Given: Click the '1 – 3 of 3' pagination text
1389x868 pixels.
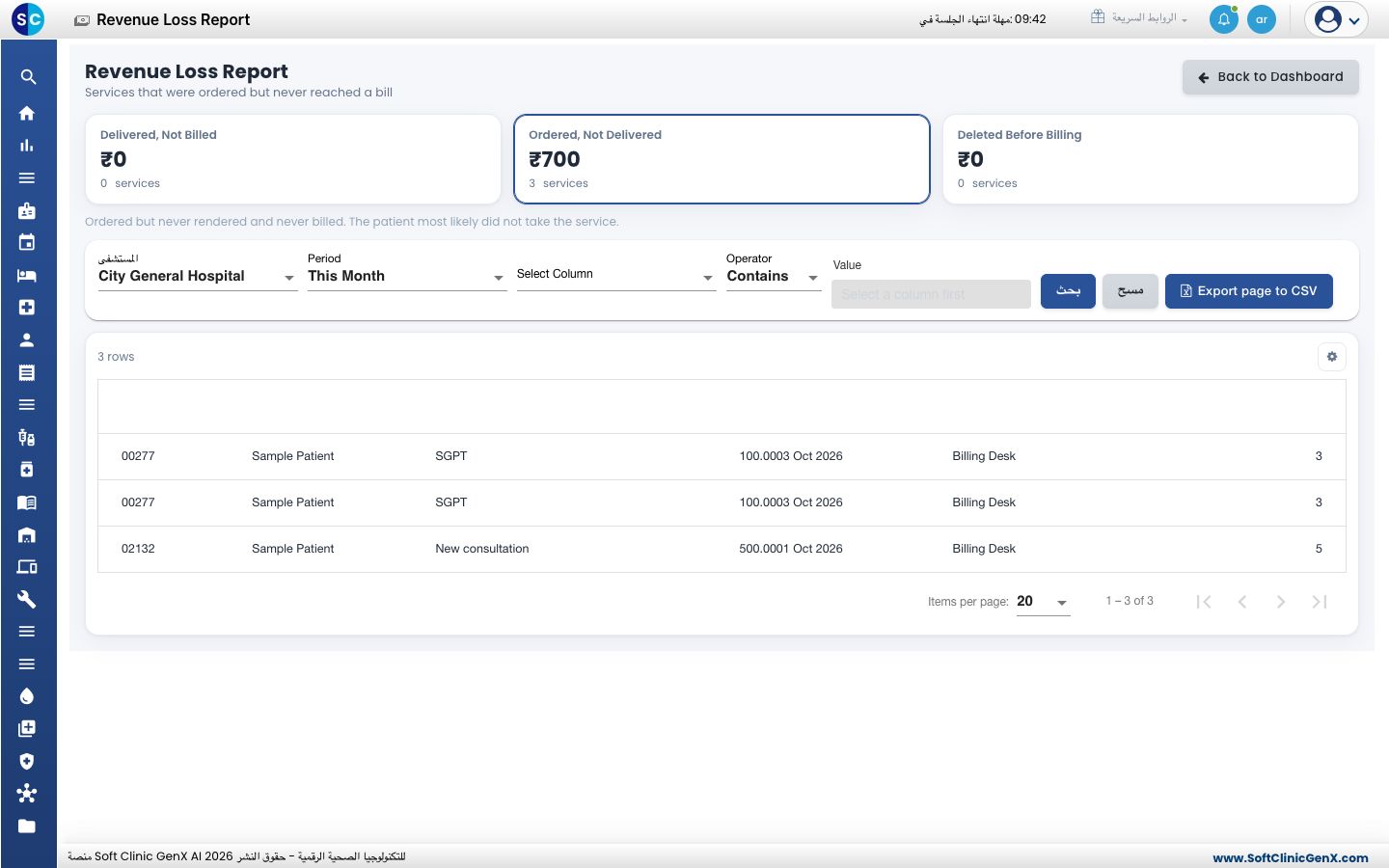Looking at the screenshot, I should 1130,601.
